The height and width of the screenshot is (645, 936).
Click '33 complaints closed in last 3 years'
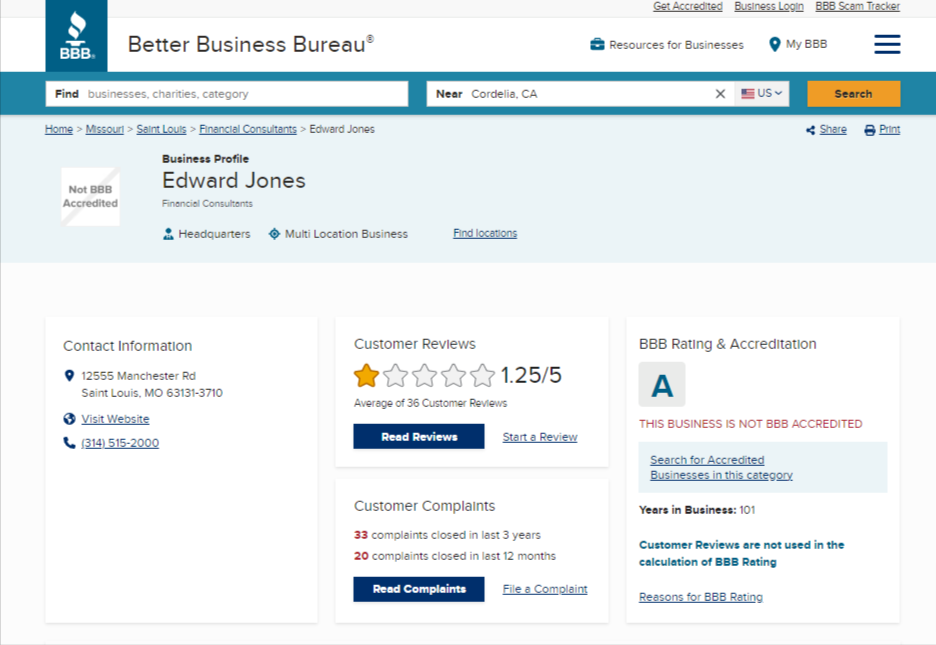tap(447, 535)
